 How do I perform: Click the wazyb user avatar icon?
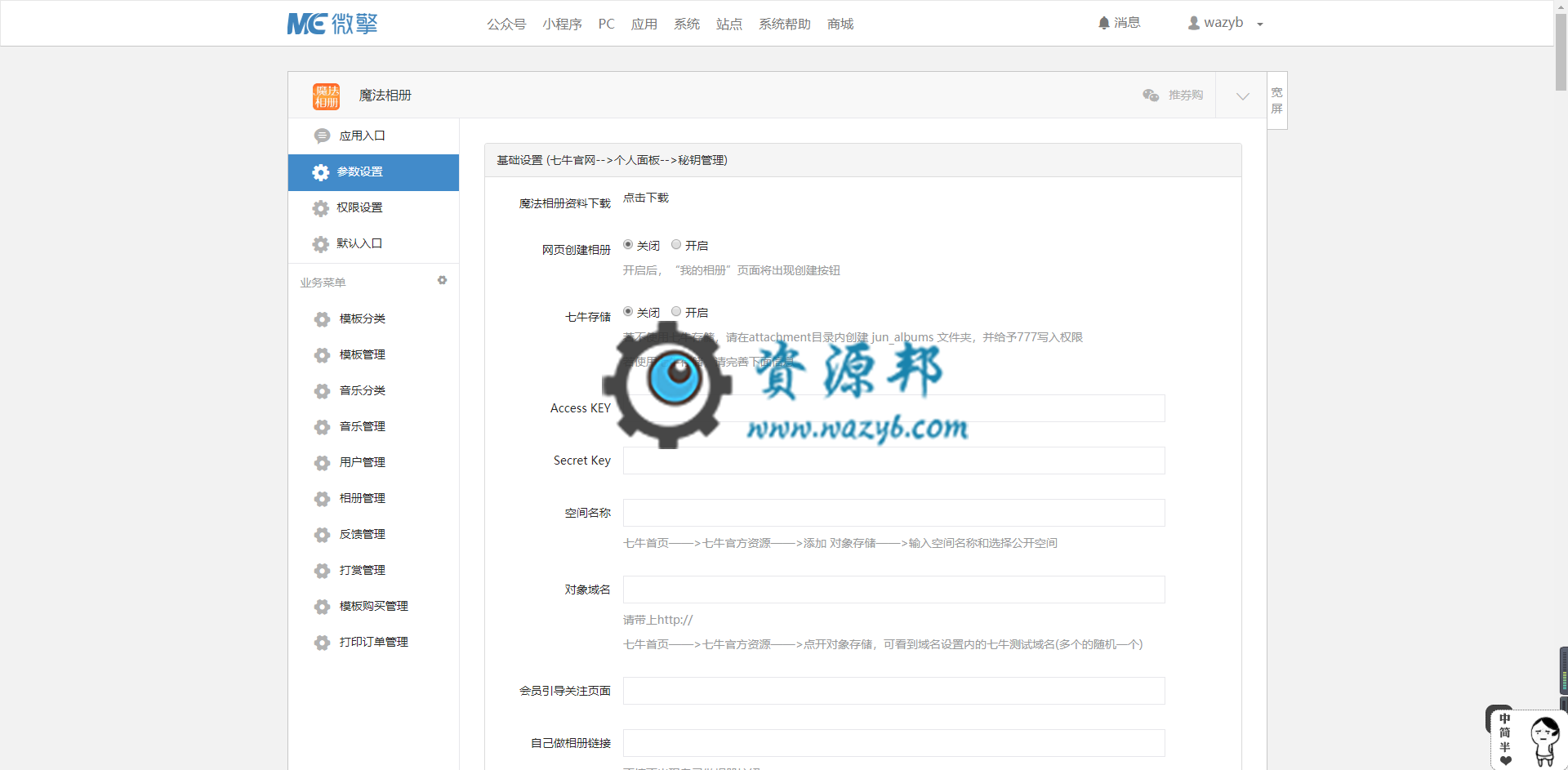coord(1193,24)
